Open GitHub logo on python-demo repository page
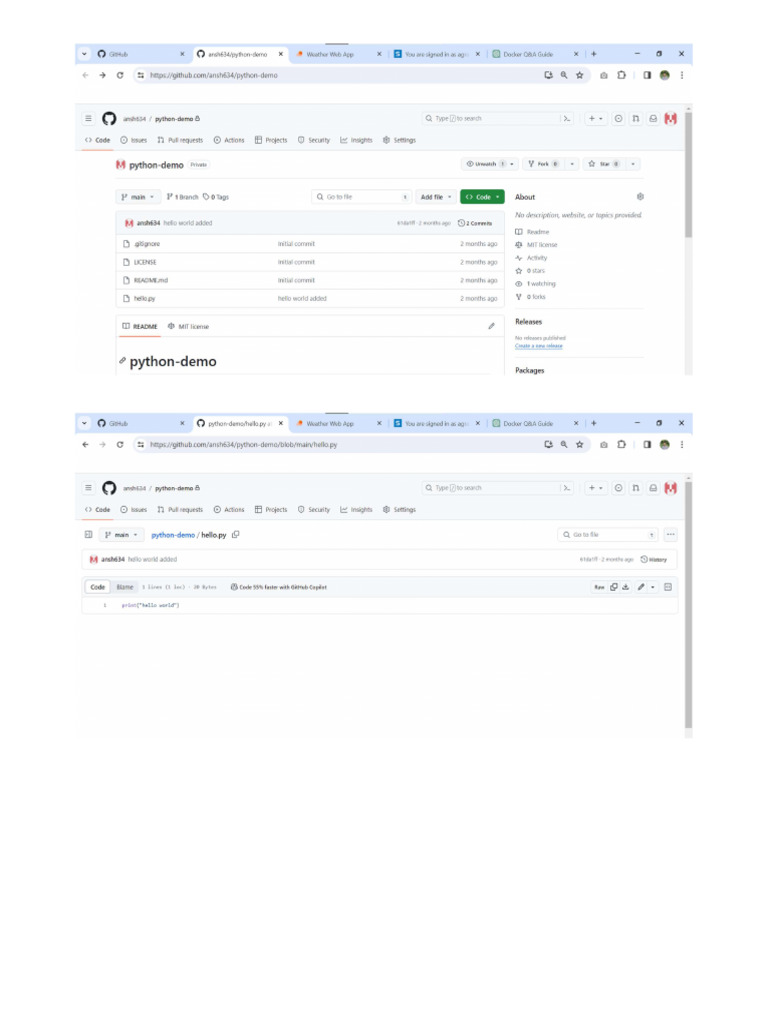This screenshot has width=768, height=1024. pos(109,118)
